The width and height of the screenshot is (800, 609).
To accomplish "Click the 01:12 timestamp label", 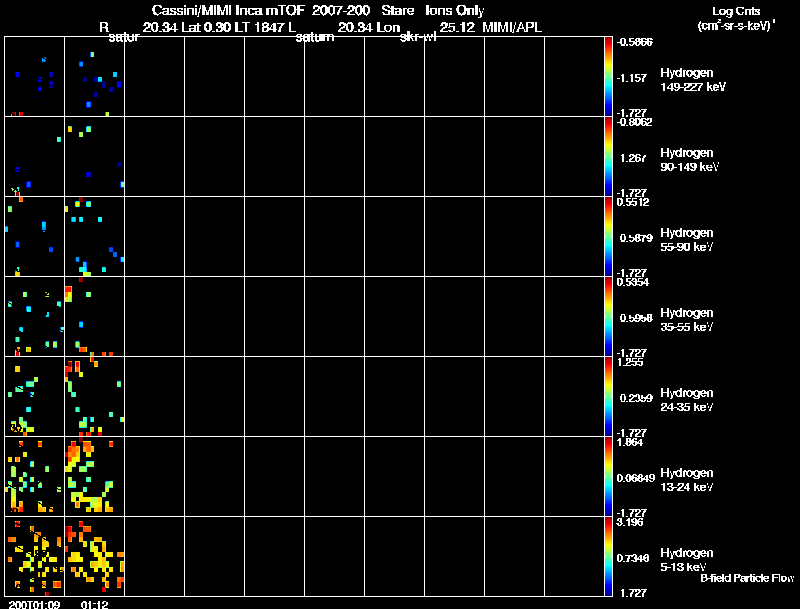I will click(94, 604).
